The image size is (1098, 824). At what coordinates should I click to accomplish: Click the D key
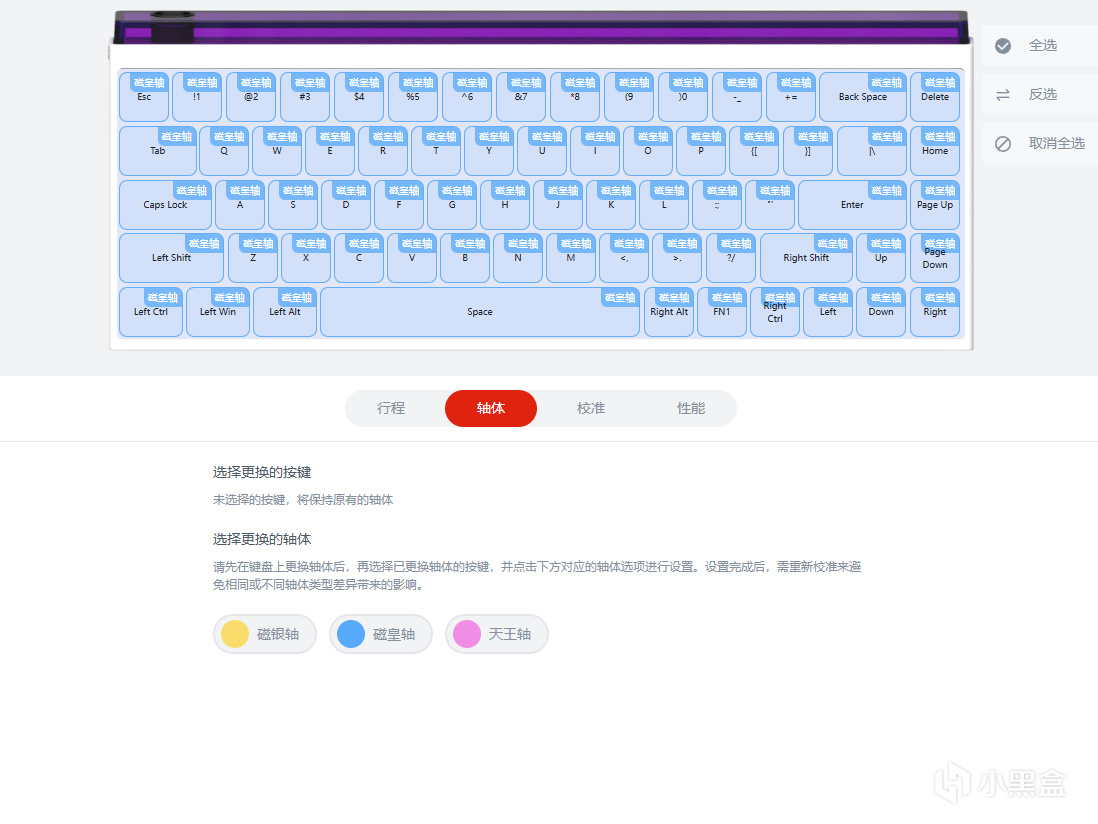pyautogui.click(x=346, y=204)
